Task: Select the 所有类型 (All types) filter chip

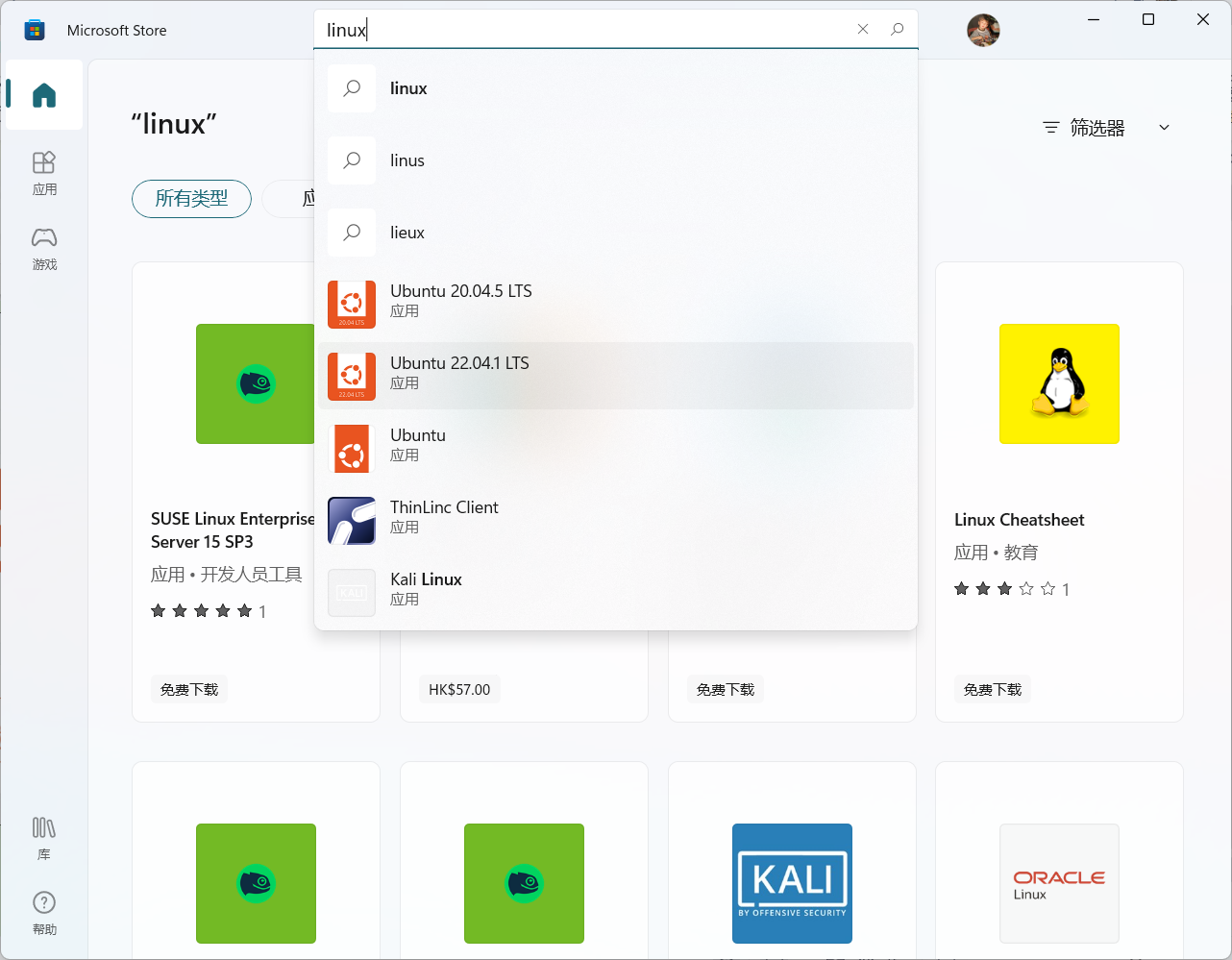Action: pos(191,199)
